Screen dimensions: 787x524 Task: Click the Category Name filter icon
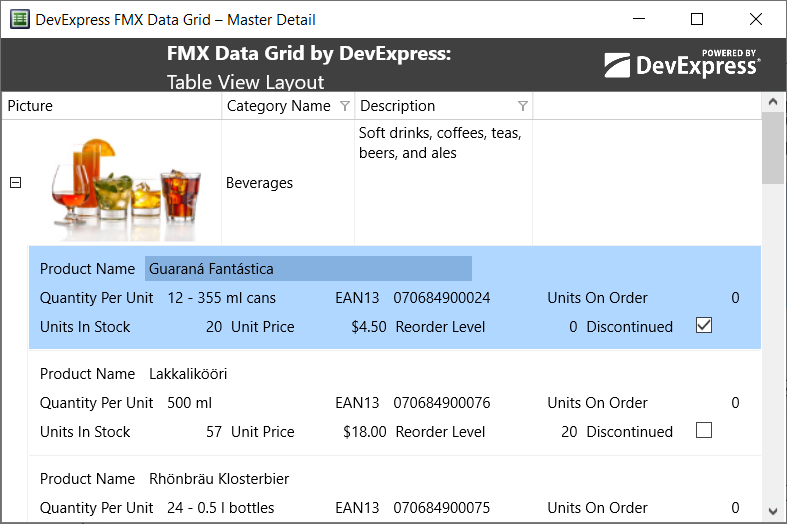point(345,106)
